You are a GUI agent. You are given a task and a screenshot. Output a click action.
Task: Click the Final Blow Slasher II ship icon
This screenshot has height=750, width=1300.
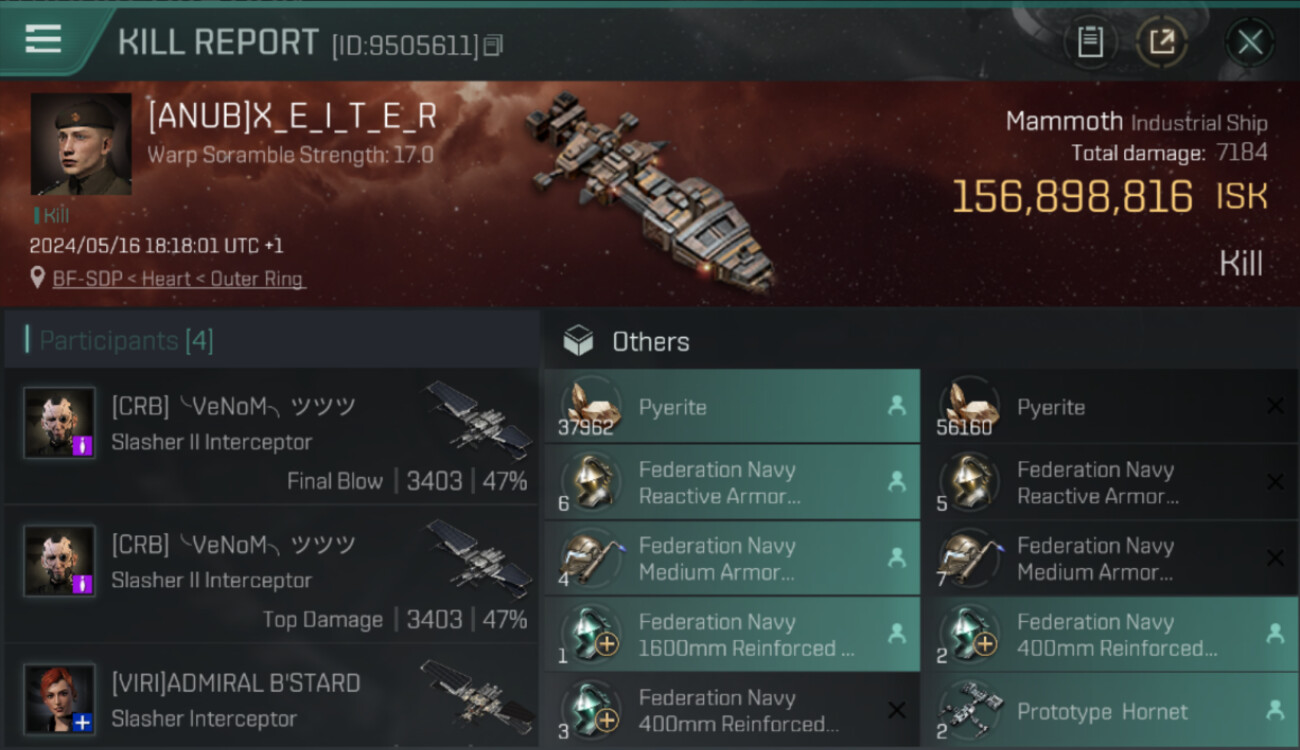(x=480, y=418)
